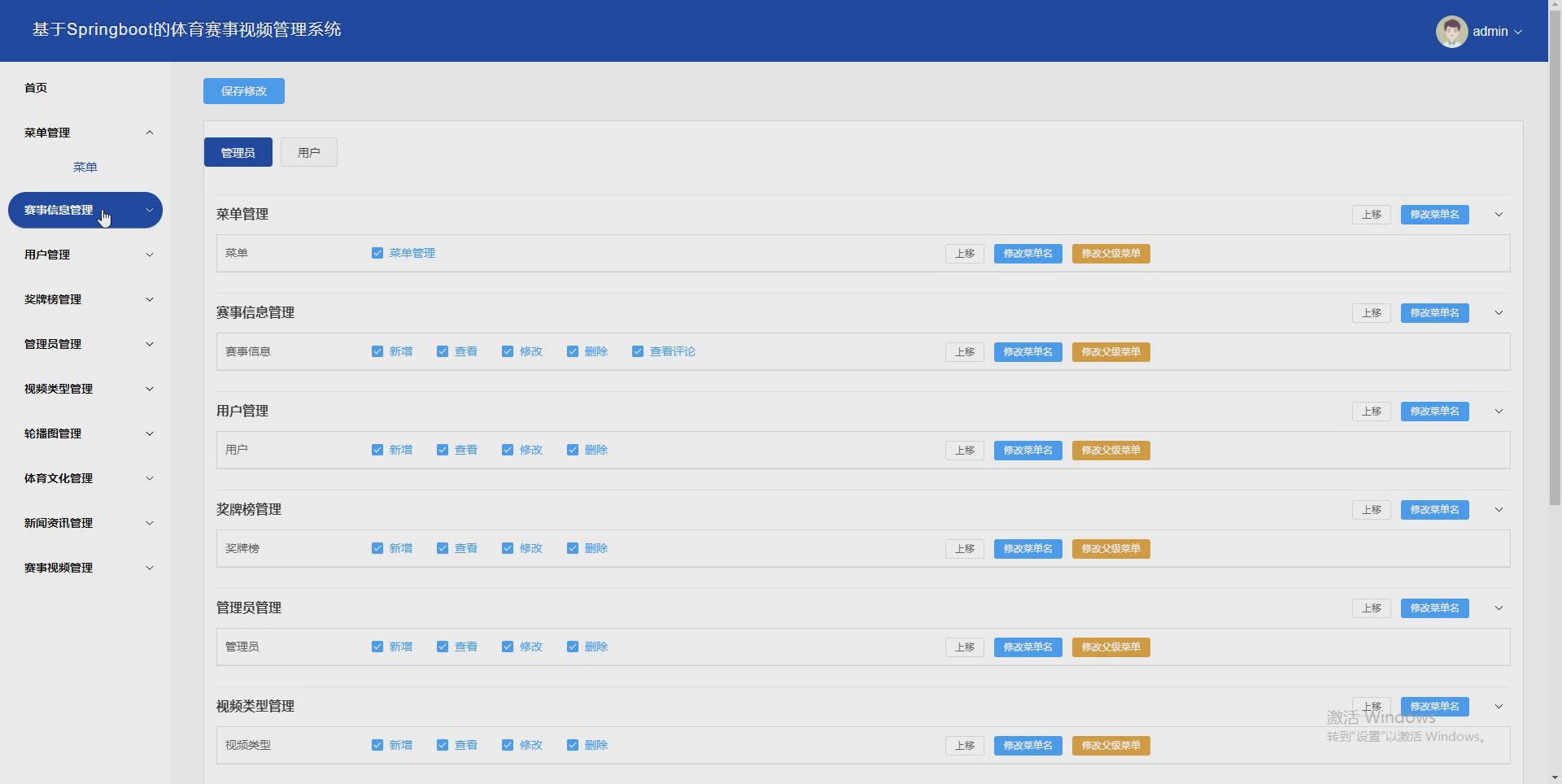The width and height of the screenshot is (1562, 784).
Task: Go to 首页 in the sidebar
Action: point(36,88)
